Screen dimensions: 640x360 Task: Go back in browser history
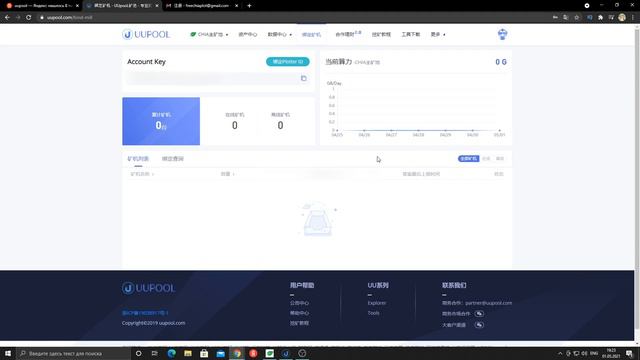click(7, 18)
